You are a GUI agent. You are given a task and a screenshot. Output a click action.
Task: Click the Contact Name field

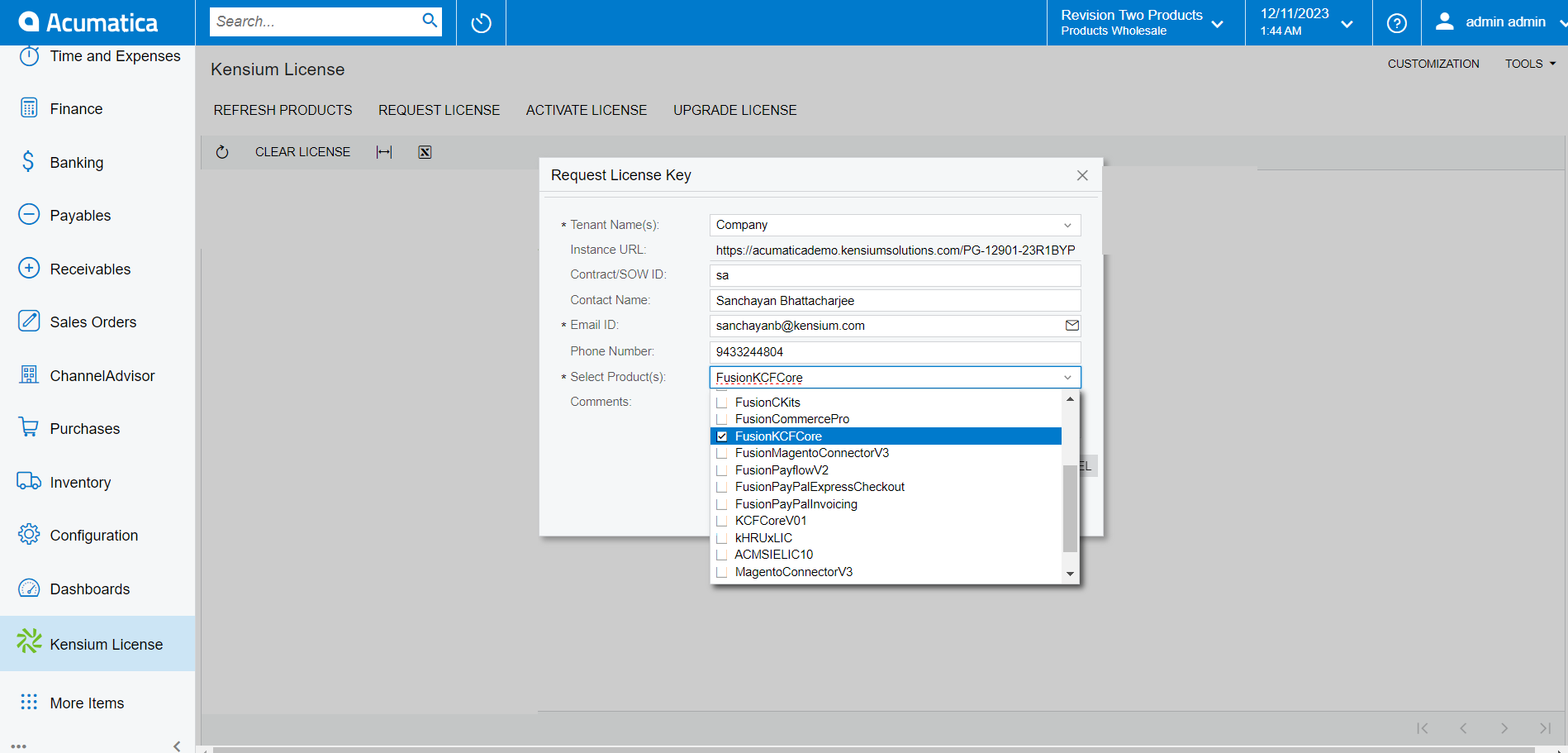pyautogui.click(x=895, y=301)
